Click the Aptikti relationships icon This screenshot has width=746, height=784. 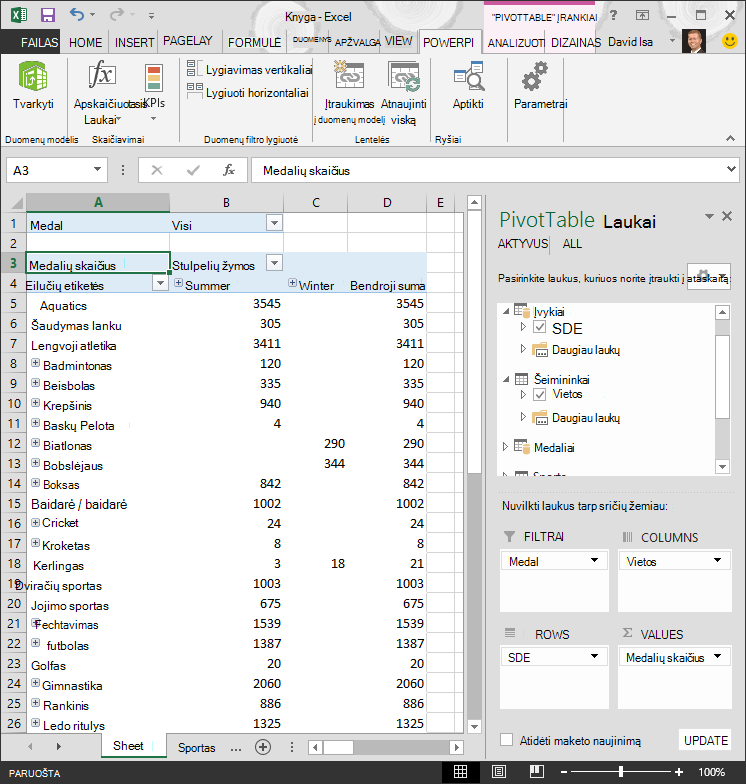pyautogui.click(x=468, y=76)
